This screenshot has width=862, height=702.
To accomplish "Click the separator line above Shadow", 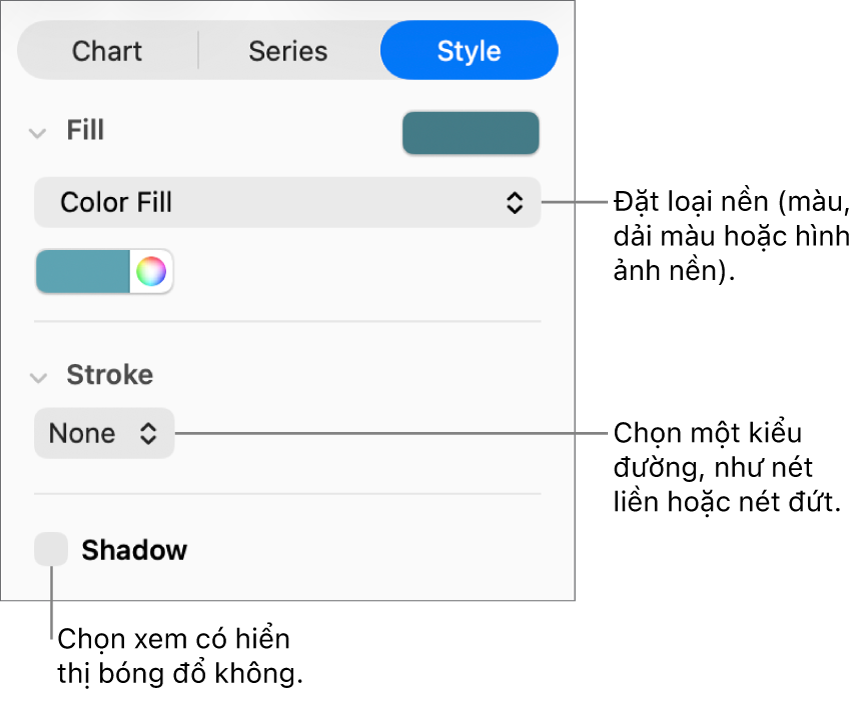I will (x=287, y=493).
